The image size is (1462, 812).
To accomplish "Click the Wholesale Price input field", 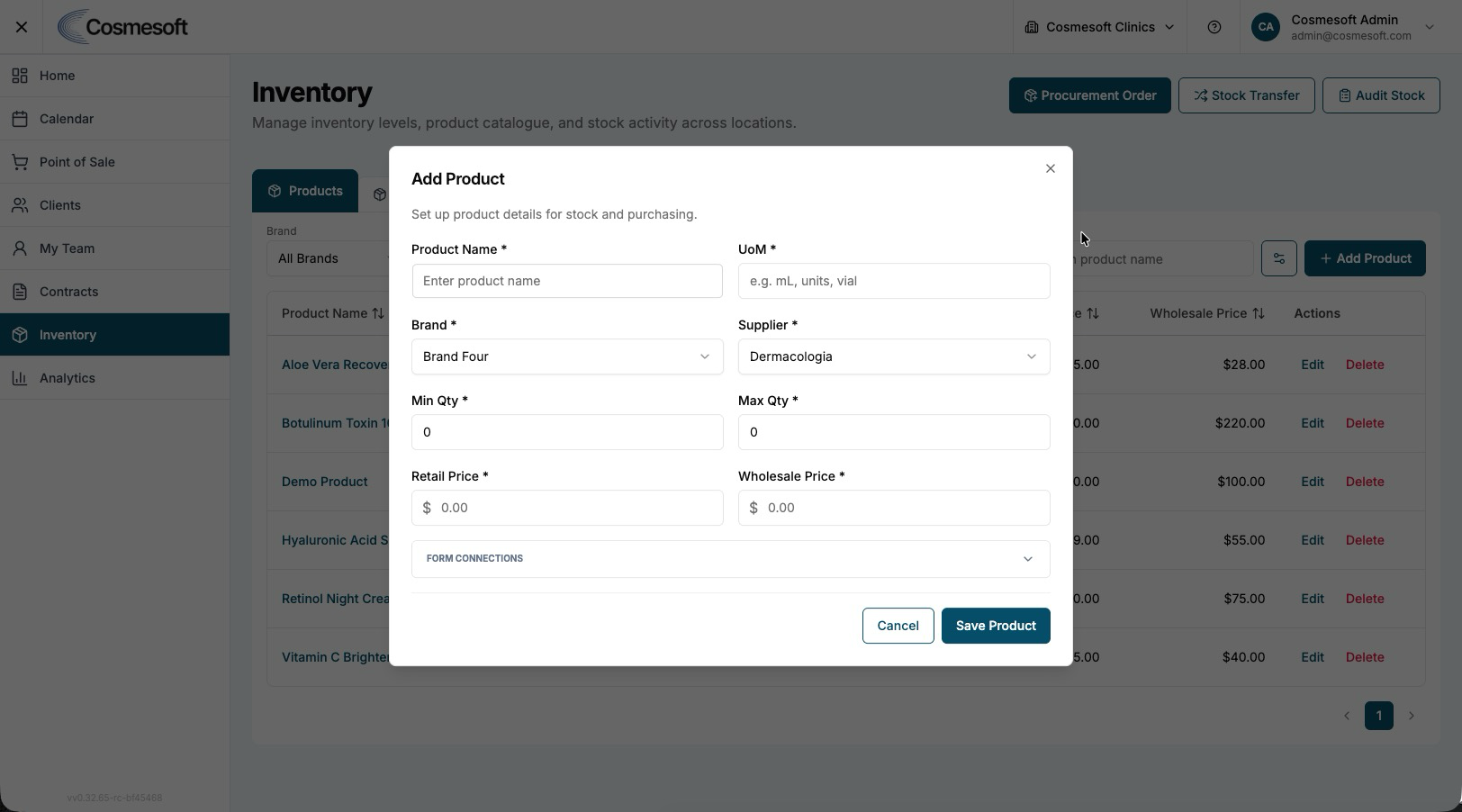I will click(894, 508).
